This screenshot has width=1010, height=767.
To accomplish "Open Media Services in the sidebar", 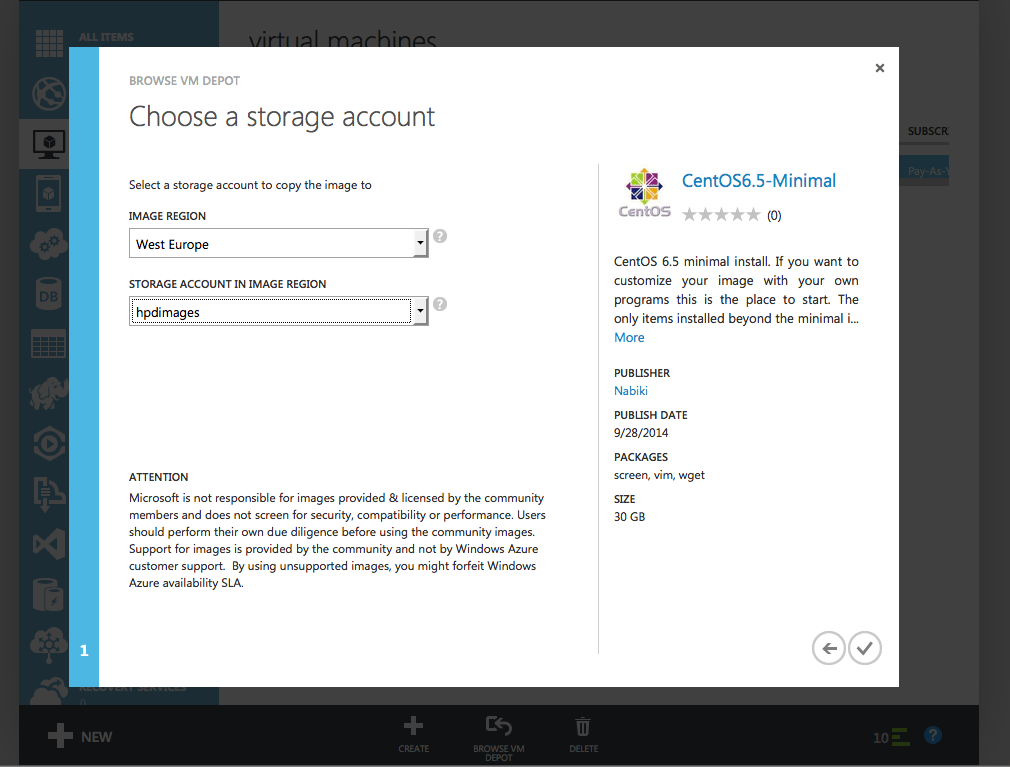I will pos(48,443).
